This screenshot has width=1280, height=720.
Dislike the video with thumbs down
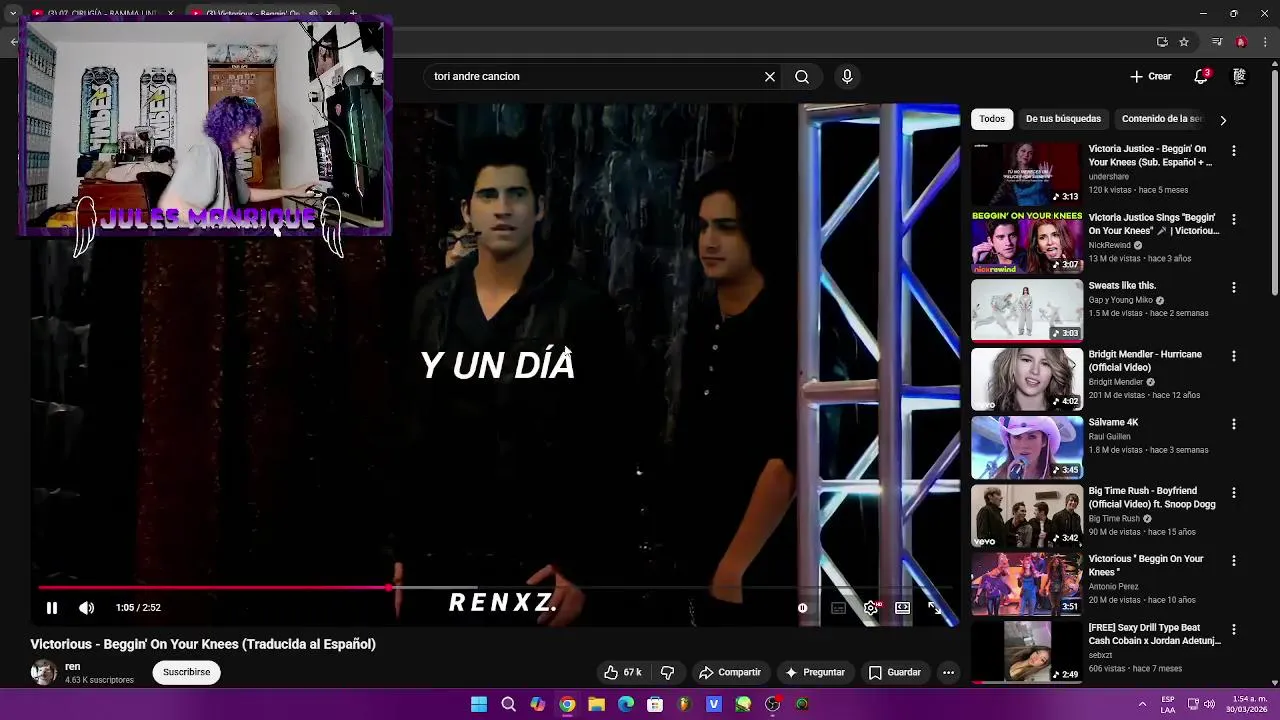point(667,673)
